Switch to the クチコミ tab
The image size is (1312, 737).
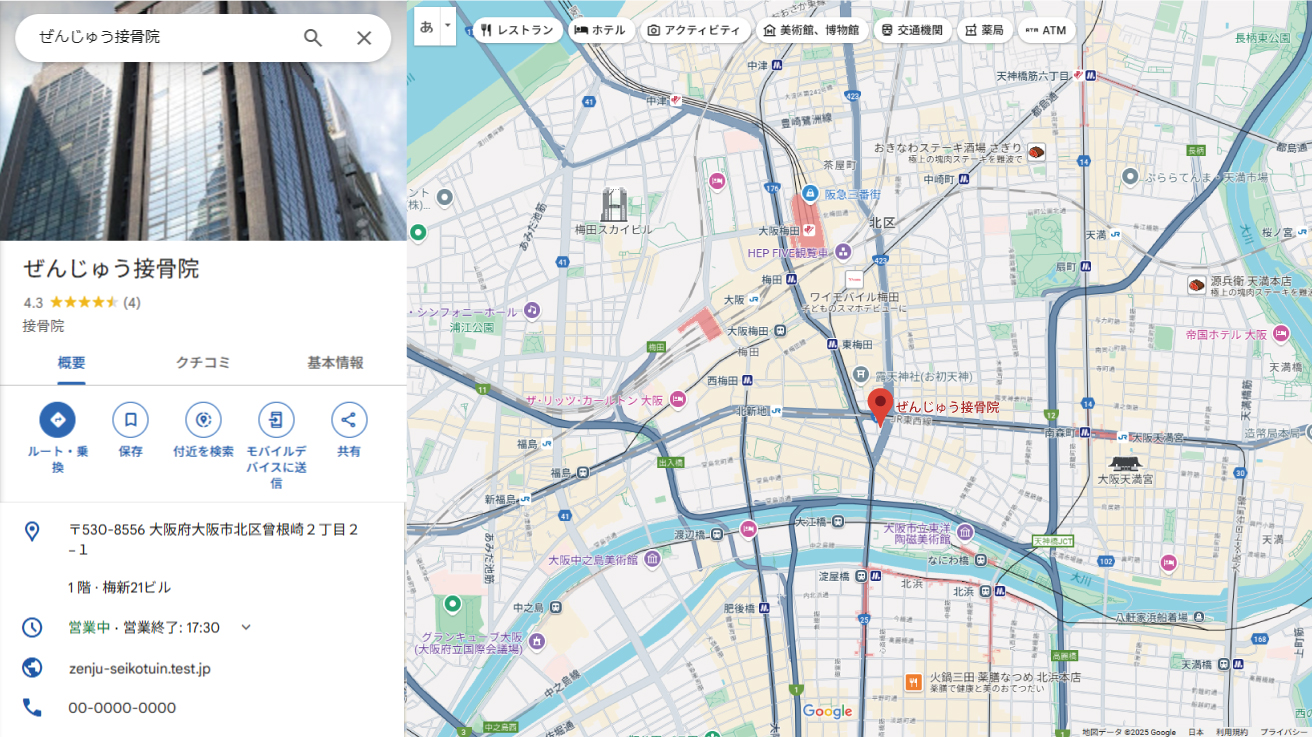(203, 363)
